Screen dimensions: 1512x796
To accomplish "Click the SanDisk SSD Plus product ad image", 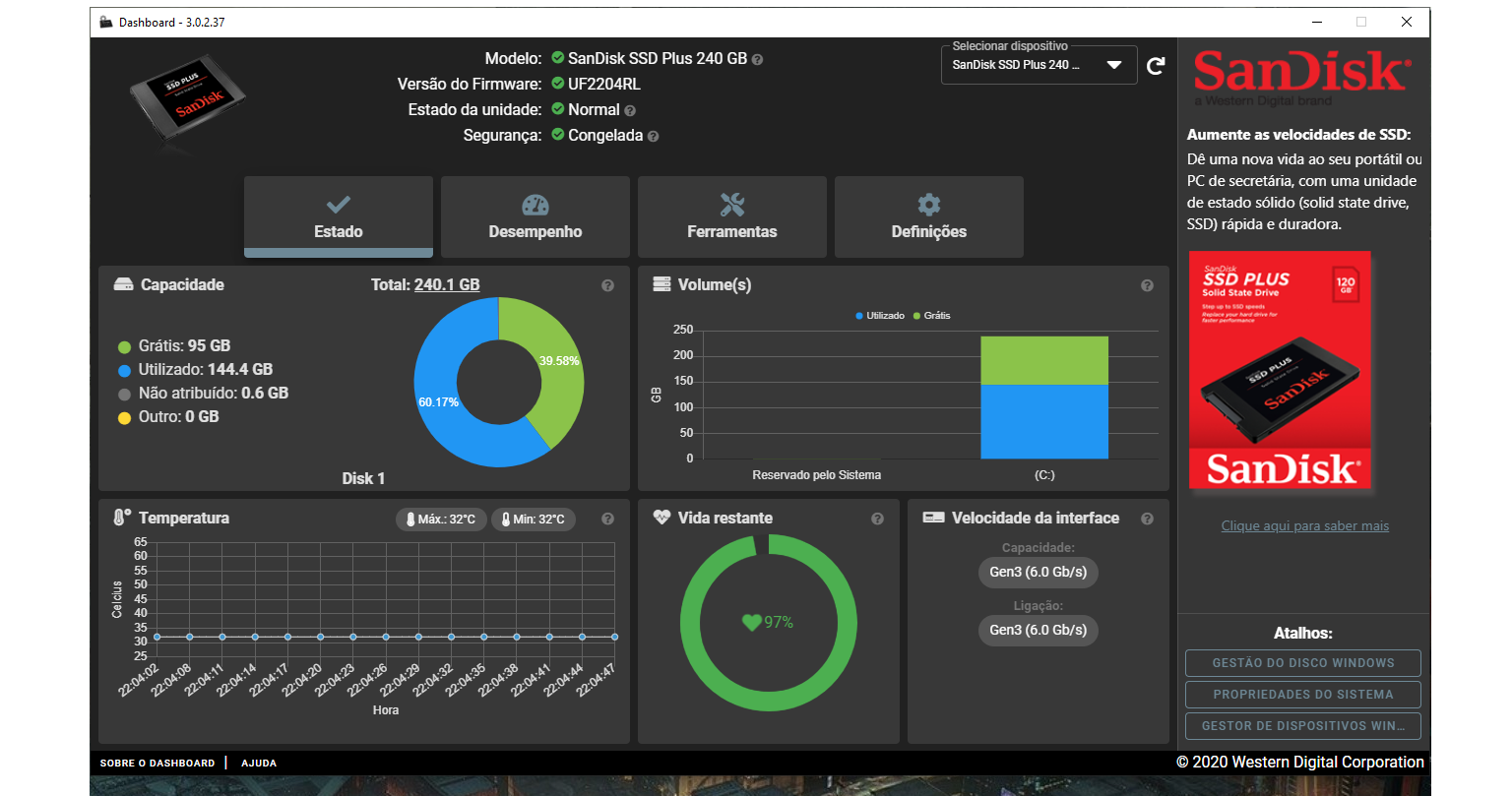I will pos(1280,371).
